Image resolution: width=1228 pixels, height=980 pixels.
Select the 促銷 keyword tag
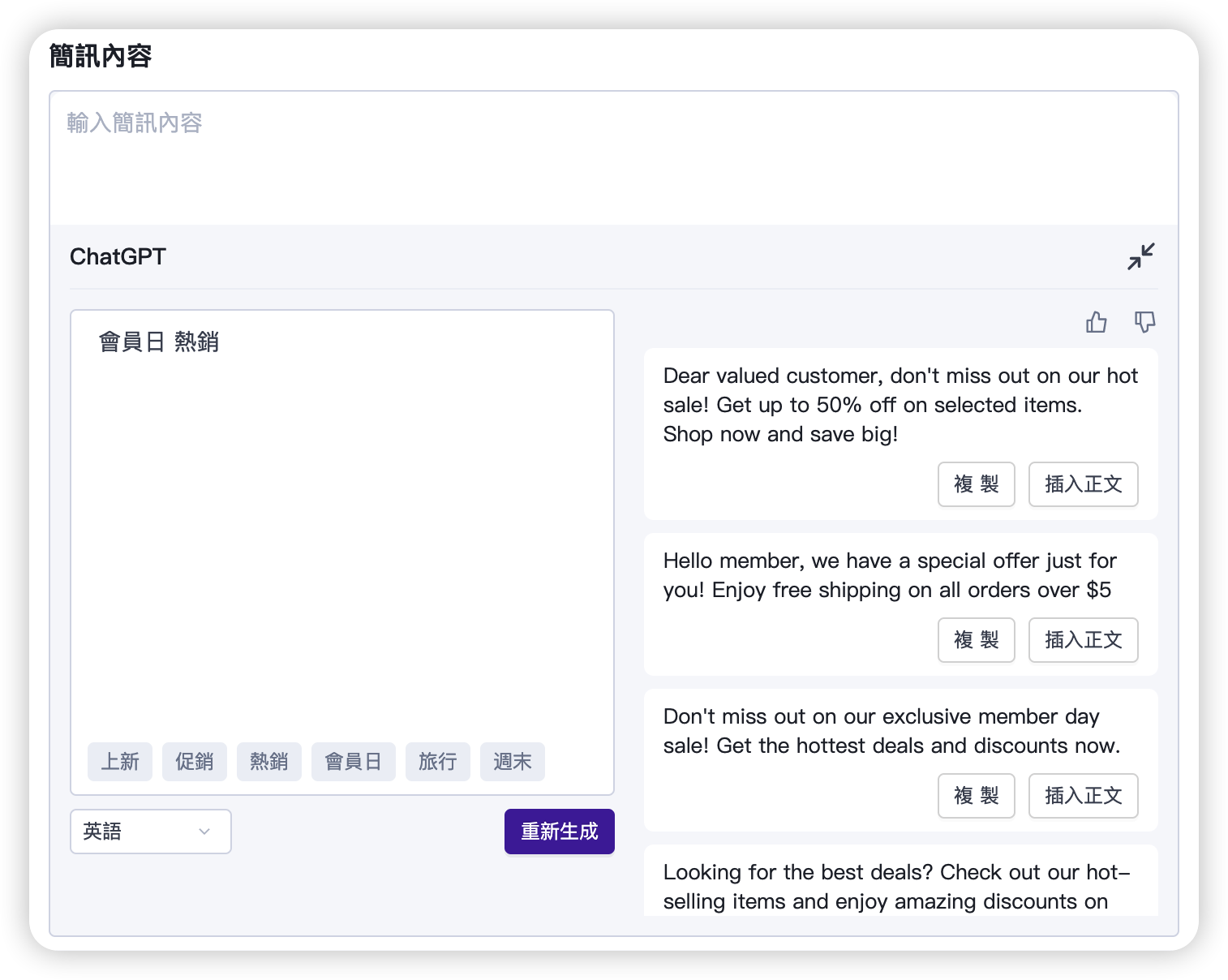tap(195, 762)
